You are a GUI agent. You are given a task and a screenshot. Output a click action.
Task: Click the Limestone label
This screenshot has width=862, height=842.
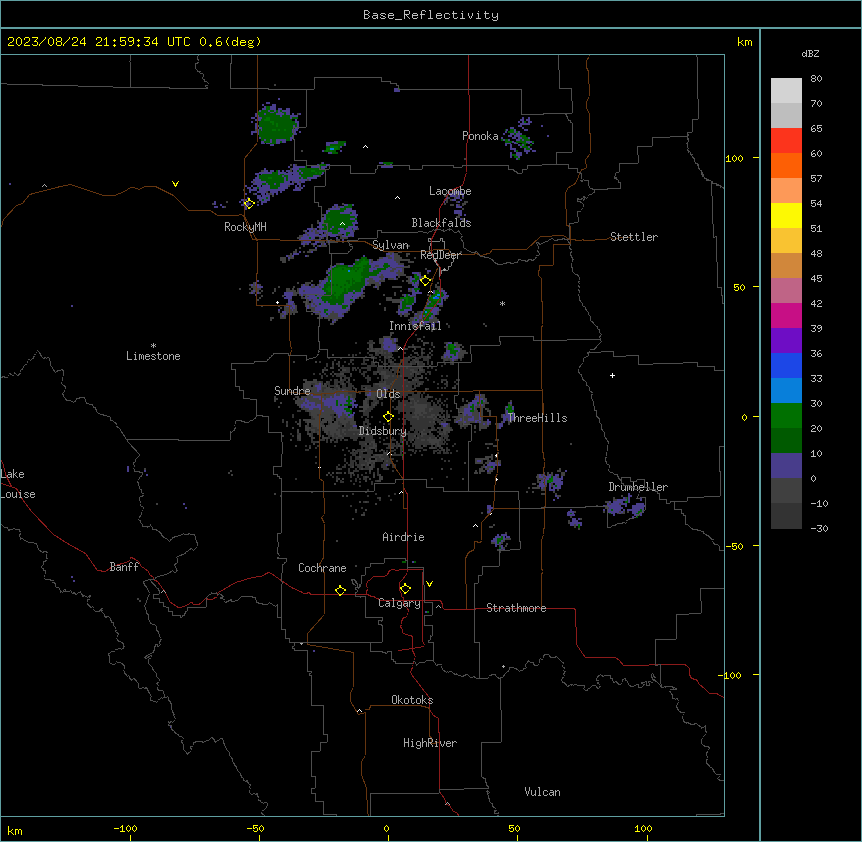[153, 356]
